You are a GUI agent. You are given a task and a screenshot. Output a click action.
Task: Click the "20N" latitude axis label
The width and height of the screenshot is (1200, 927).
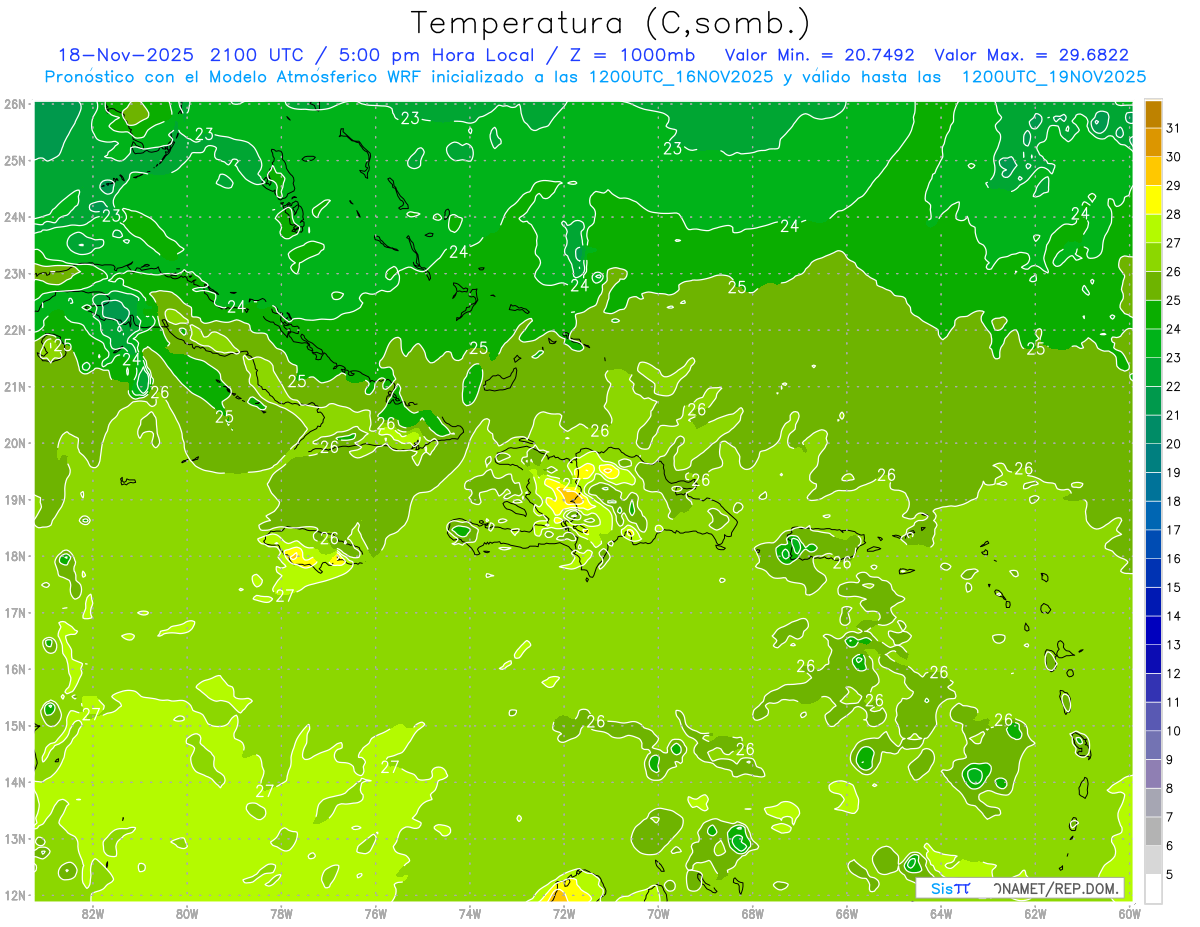point(15,443)
